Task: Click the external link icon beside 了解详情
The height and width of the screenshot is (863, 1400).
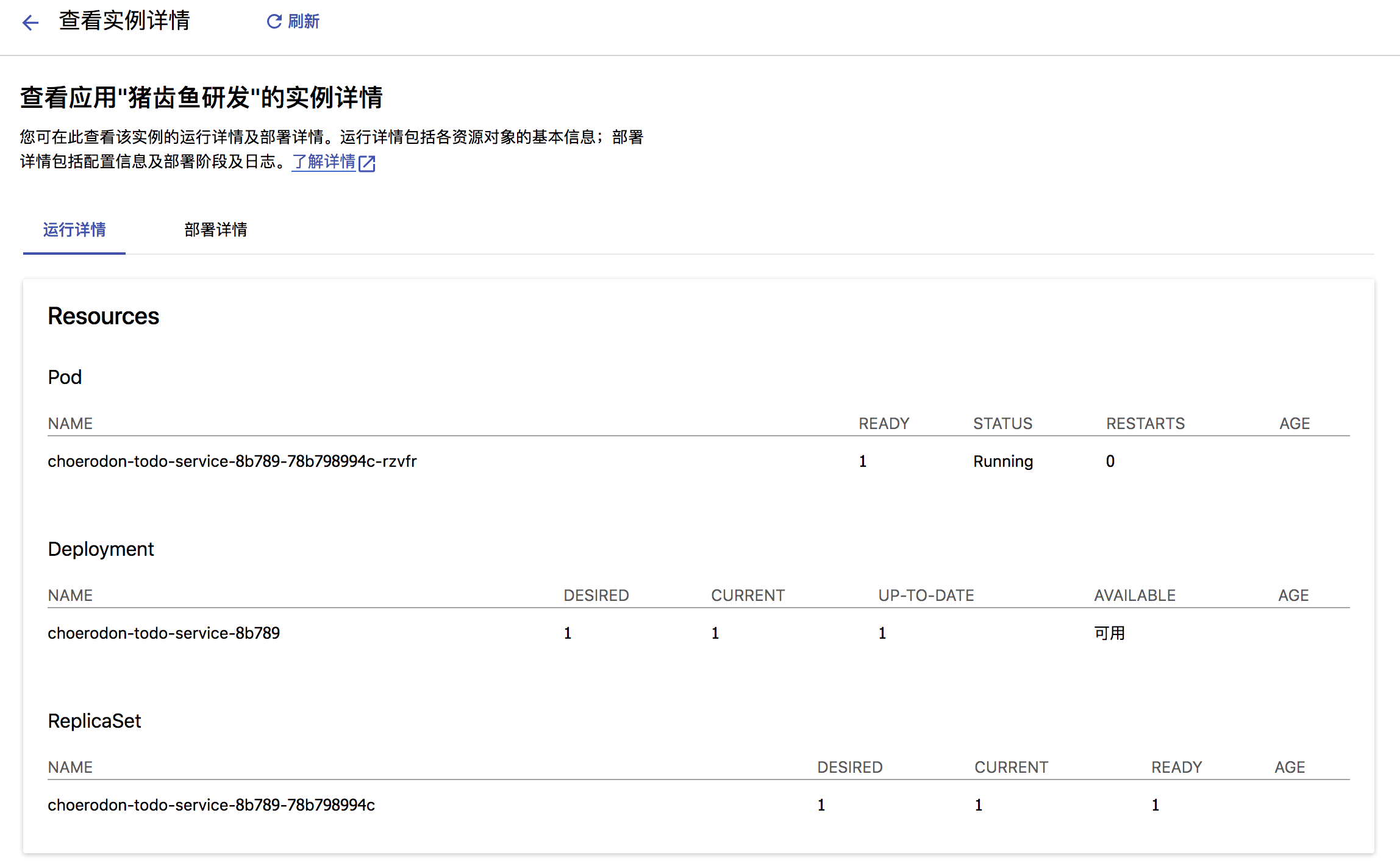Action: (367, 163)
